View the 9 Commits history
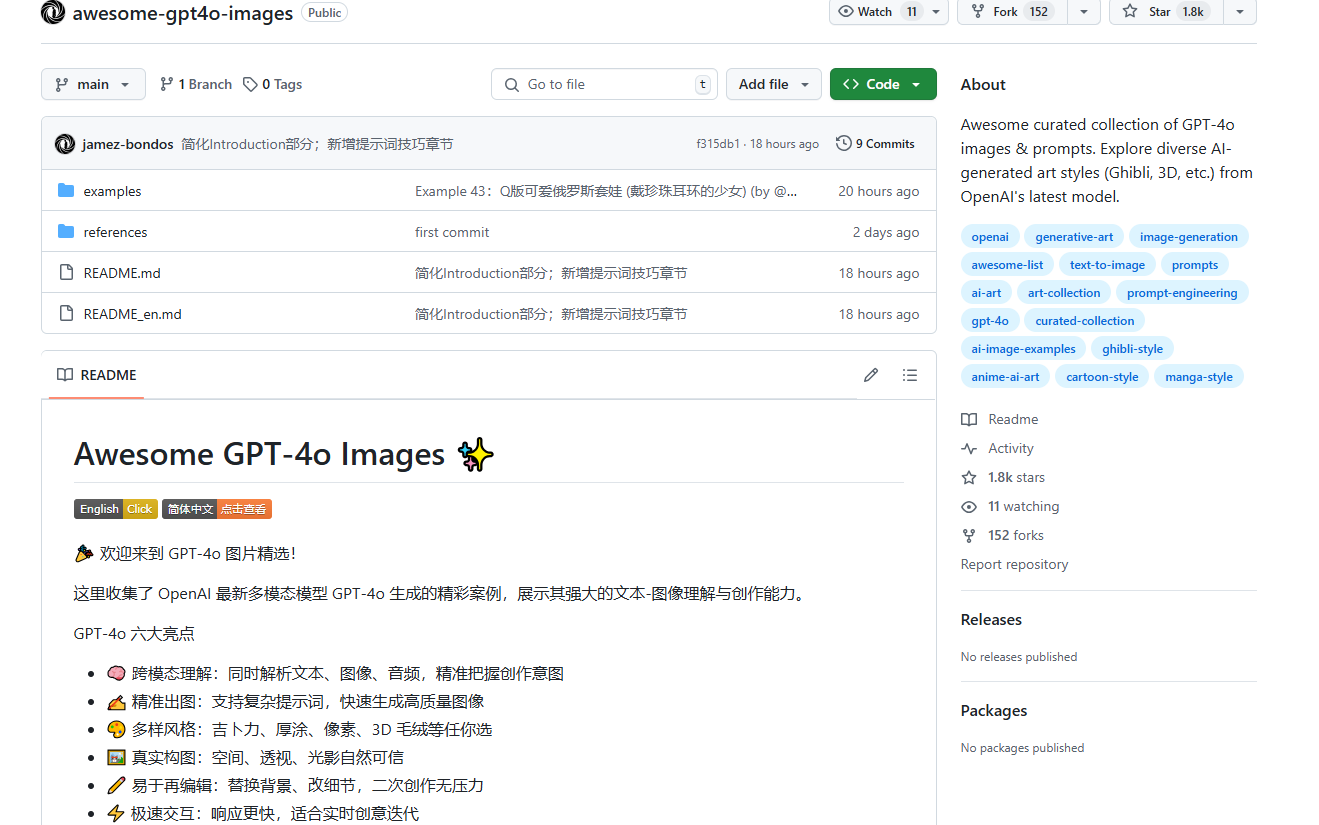This screenshot has height=825, width=1319. (875, 144)
